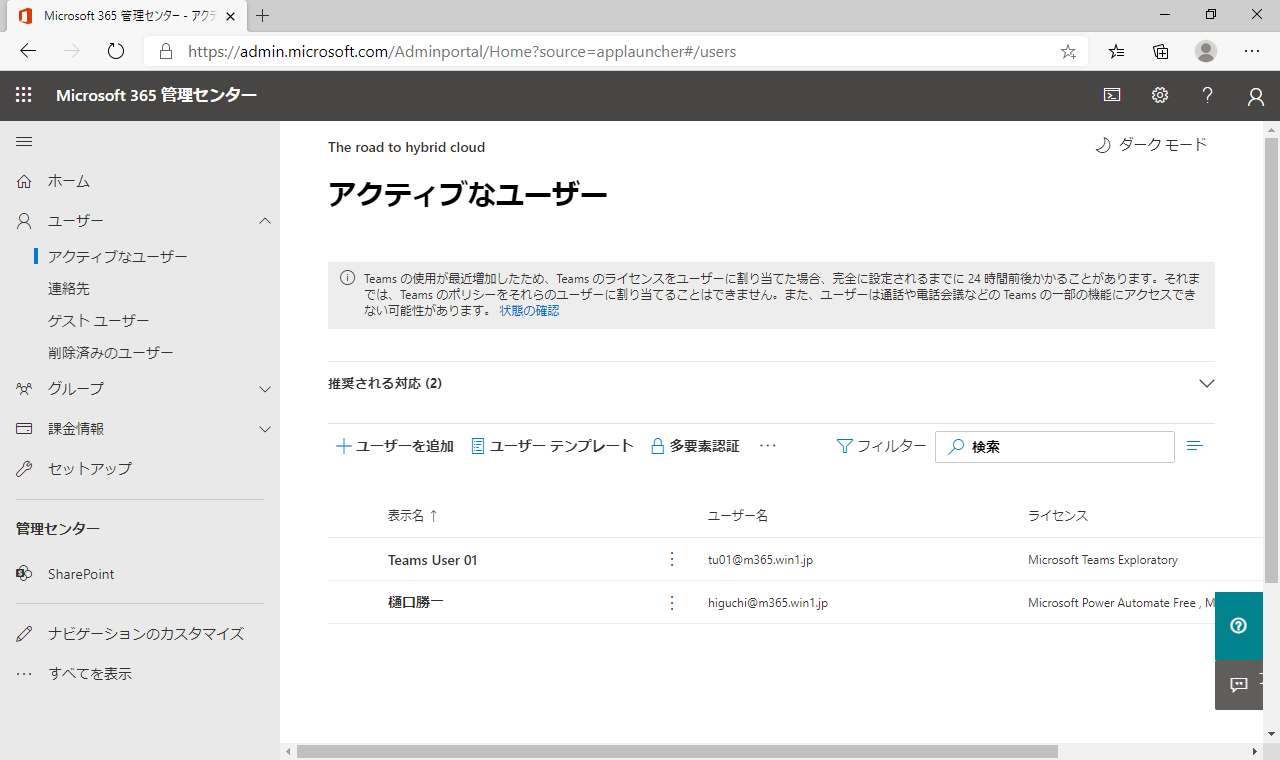Open セットアップ in the sidebar

90,469
